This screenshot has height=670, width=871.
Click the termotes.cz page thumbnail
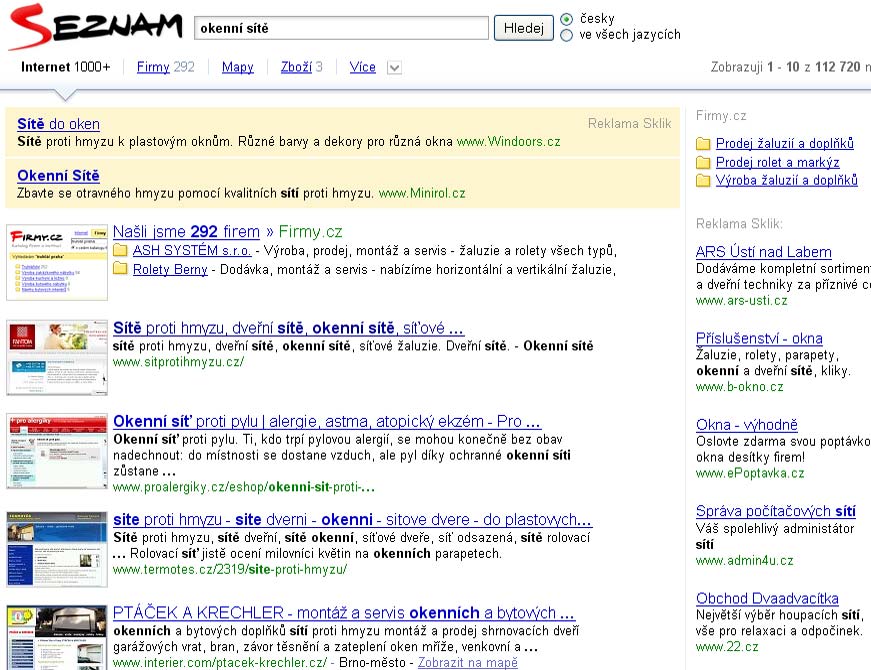[x=57, y=549]
